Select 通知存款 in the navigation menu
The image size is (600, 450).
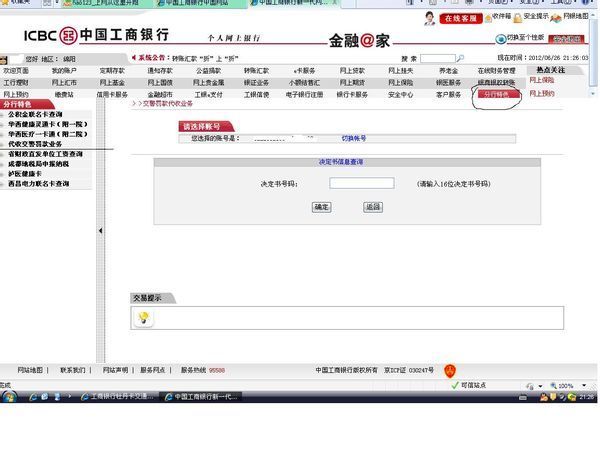click(x=160, y=71)
